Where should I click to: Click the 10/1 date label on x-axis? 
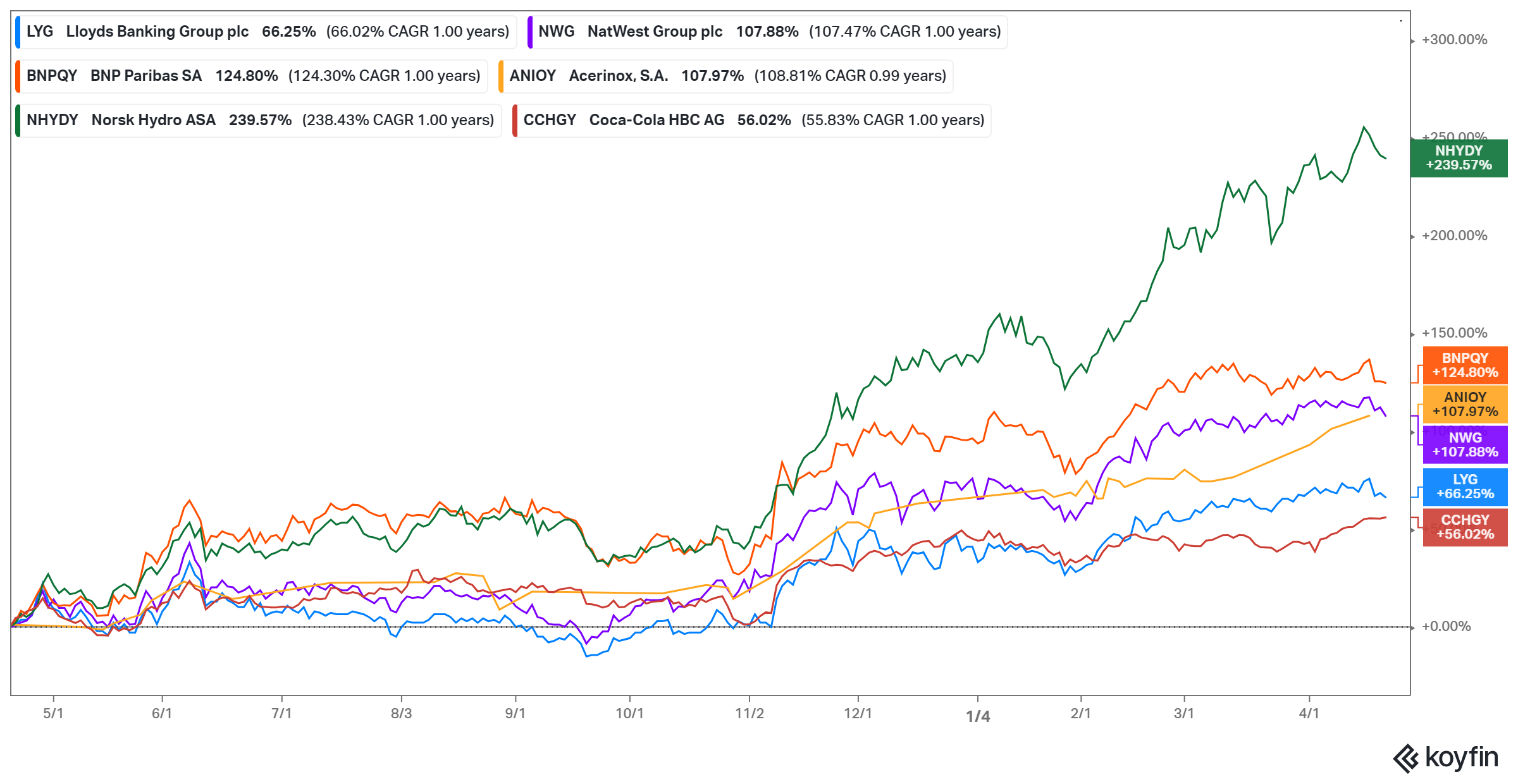point(629,714)
